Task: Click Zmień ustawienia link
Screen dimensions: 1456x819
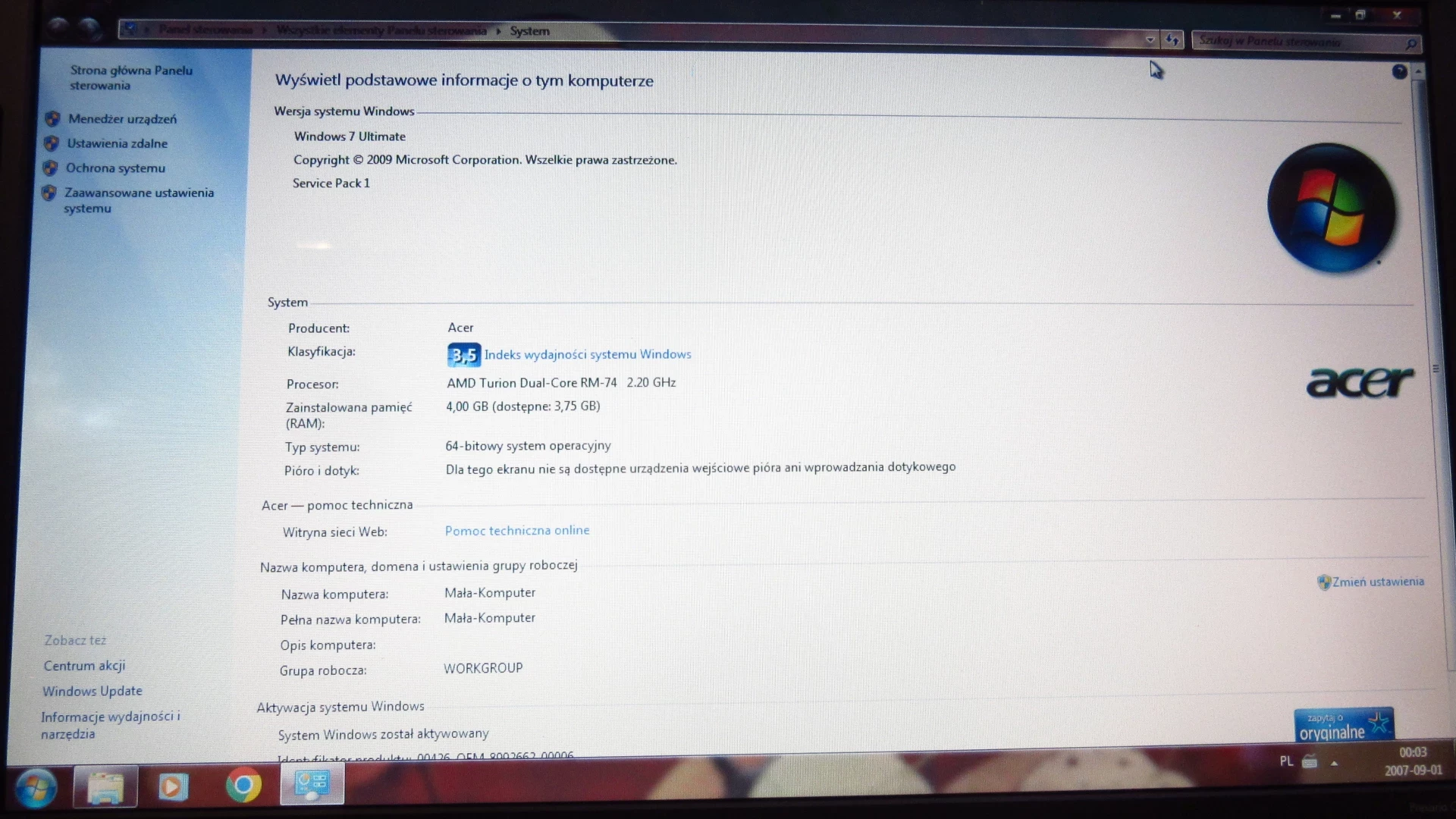Action: 1378,582
